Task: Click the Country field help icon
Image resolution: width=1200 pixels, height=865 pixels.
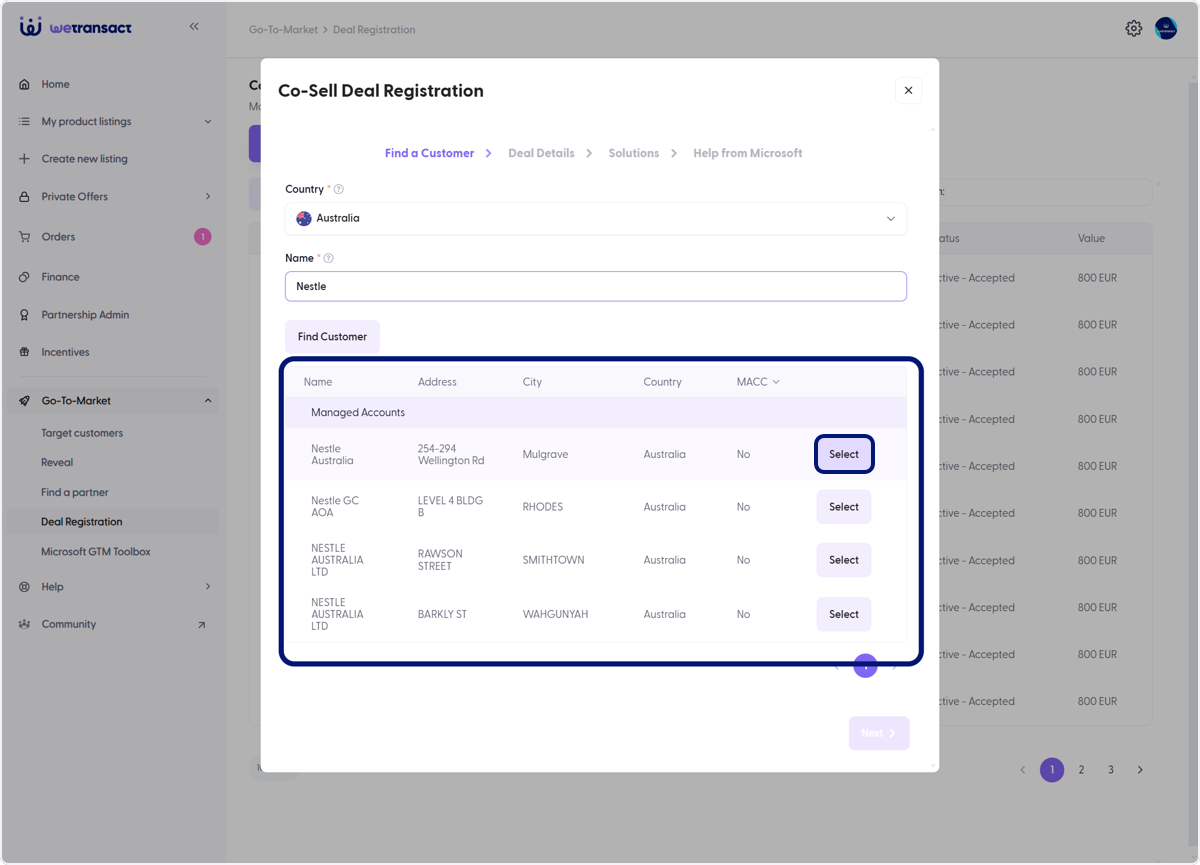Action: 338,189
